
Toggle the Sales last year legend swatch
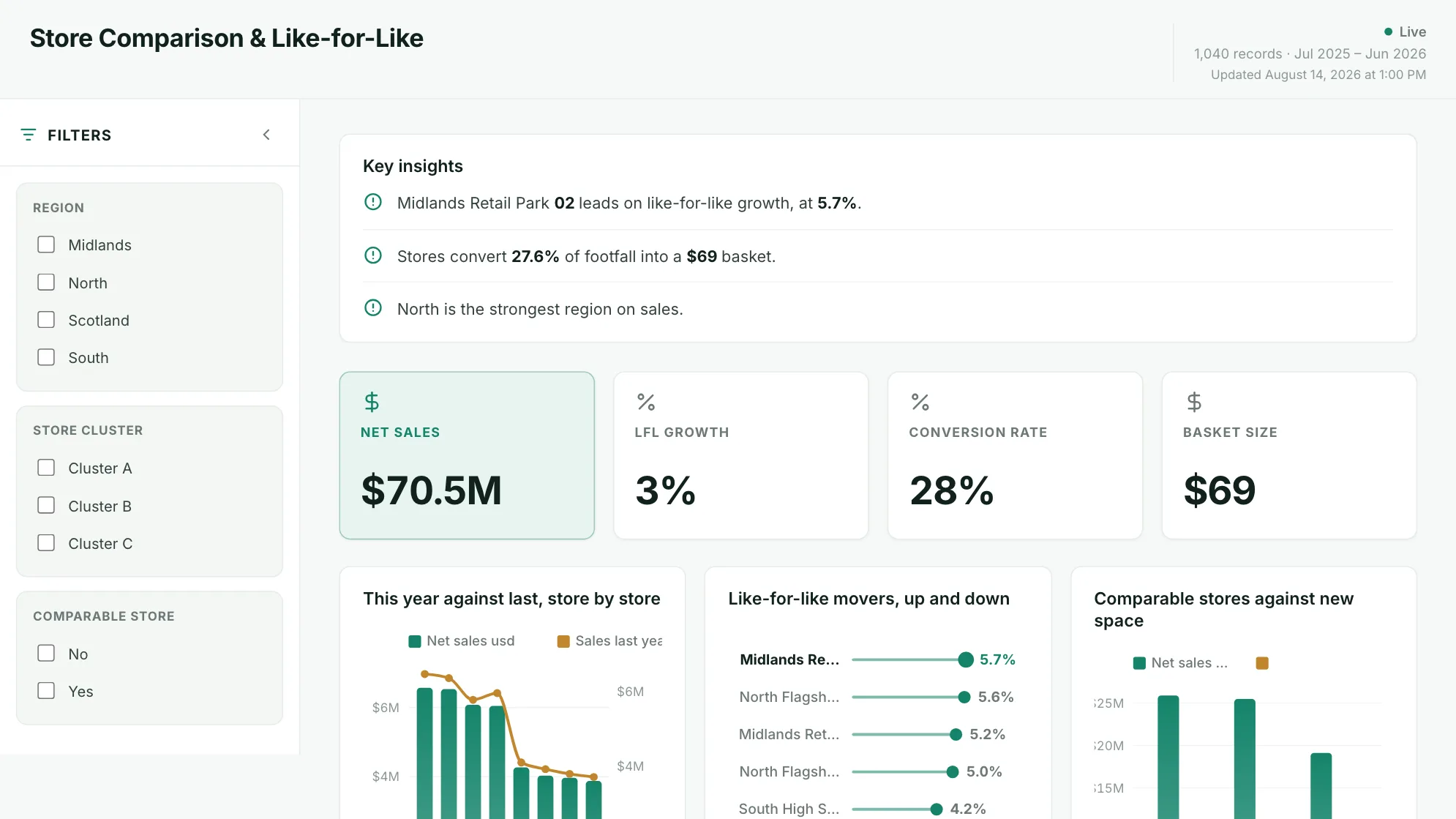pos(563,641)
